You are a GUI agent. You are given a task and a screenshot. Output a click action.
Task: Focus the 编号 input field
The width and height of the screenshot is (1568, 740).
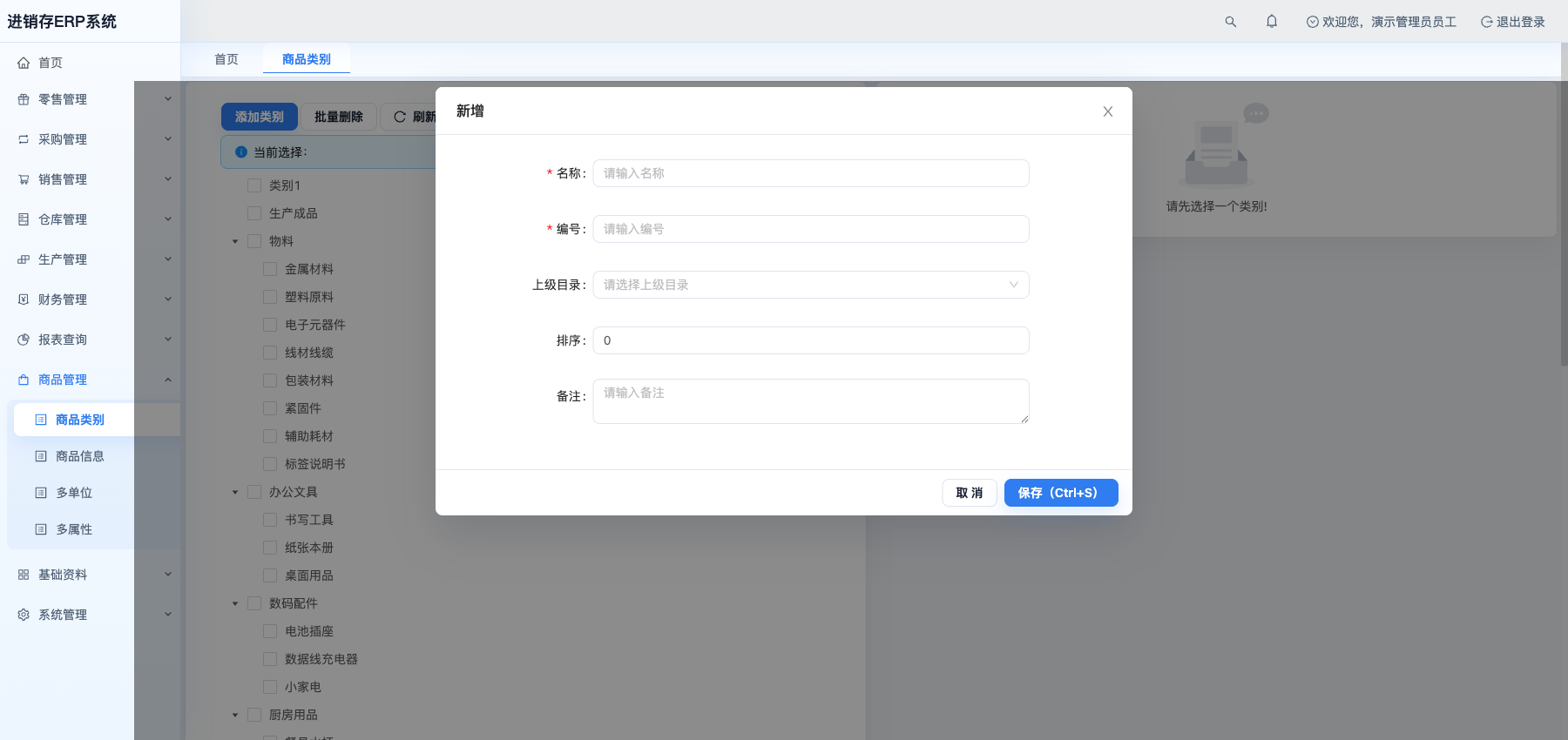point(811,229)
